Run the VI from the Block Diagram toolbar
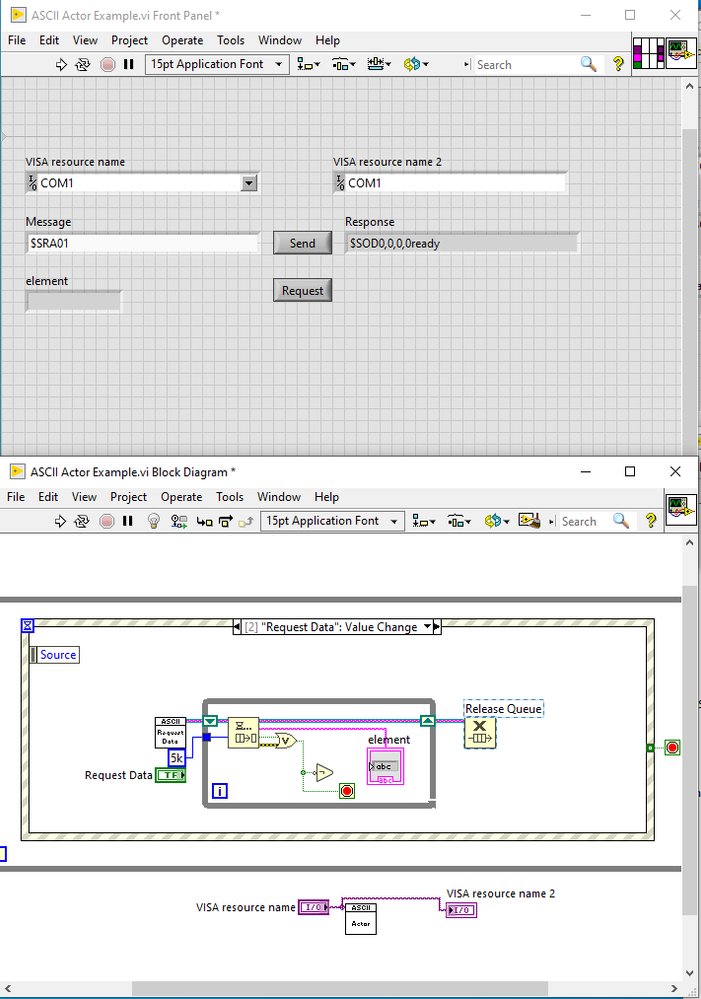The height and width of the screenshot is (999, 701). (x=61, y=521)
